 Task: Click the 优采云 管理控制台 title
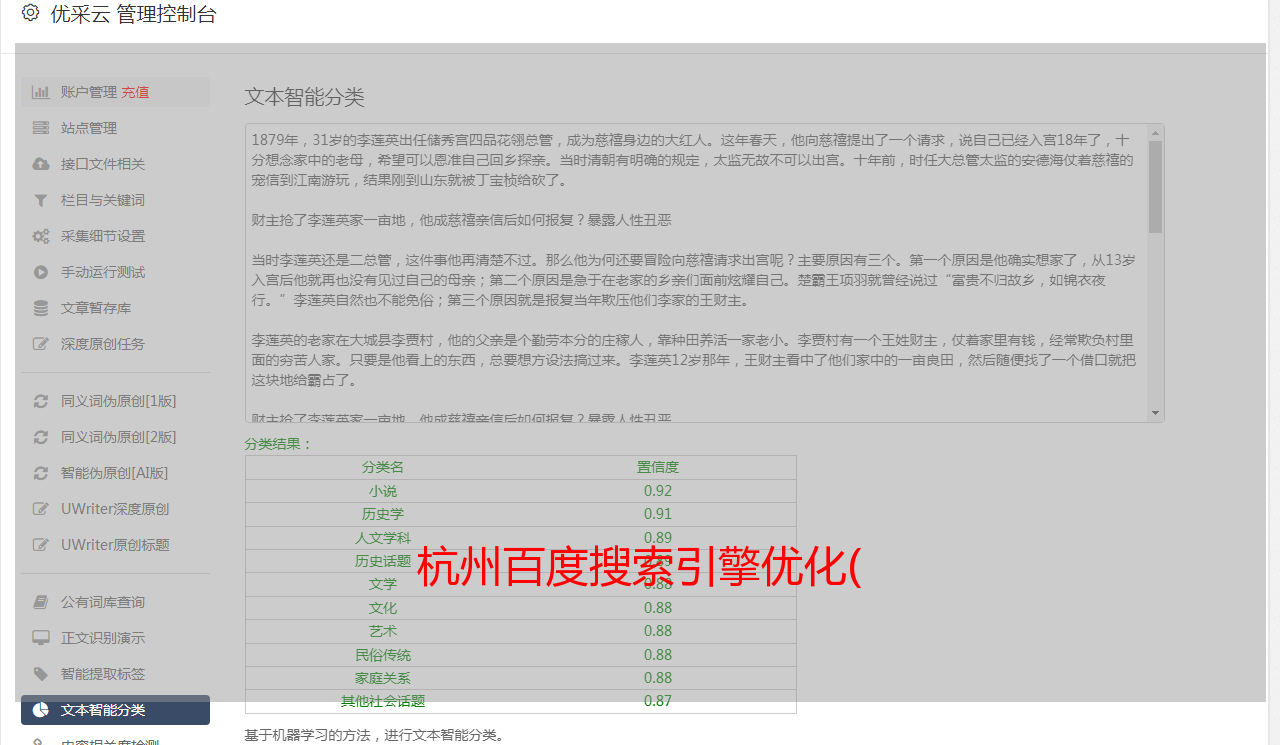click(133, 14)
